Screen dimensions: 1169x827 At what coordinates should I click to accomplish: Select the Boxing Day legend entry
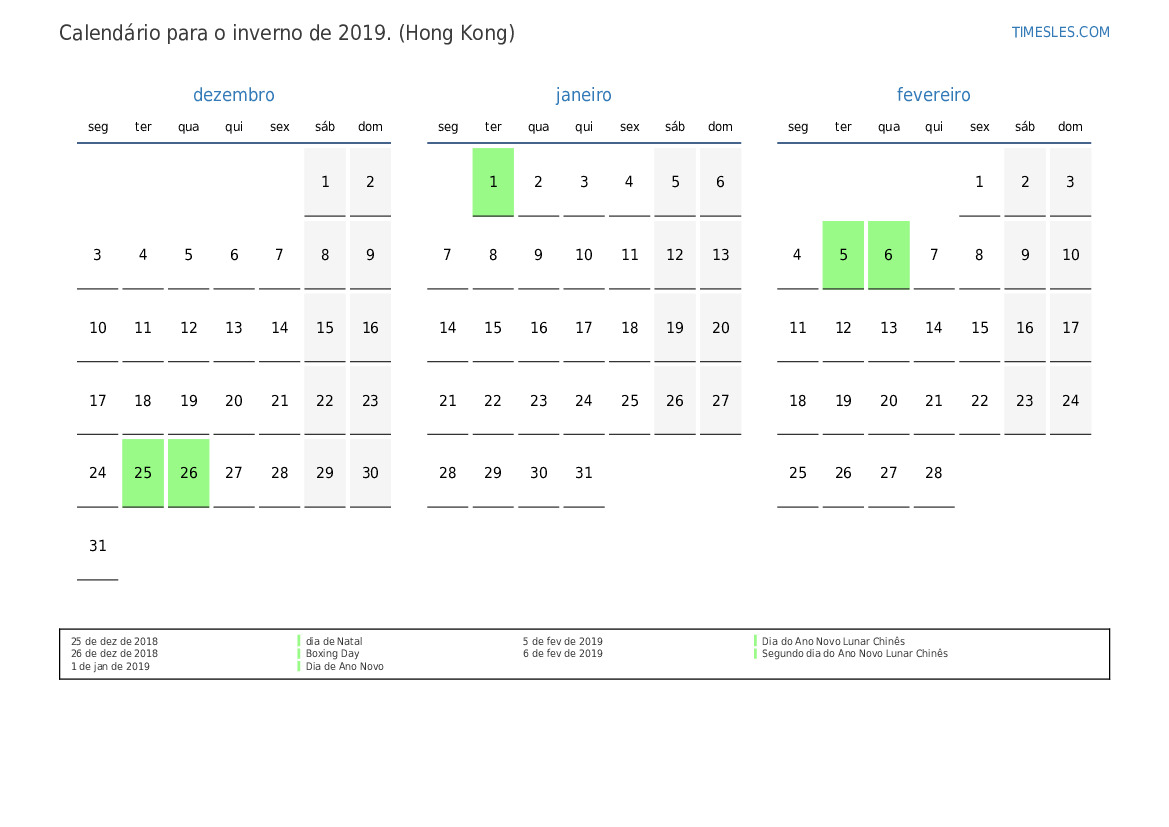click(332, 654)
